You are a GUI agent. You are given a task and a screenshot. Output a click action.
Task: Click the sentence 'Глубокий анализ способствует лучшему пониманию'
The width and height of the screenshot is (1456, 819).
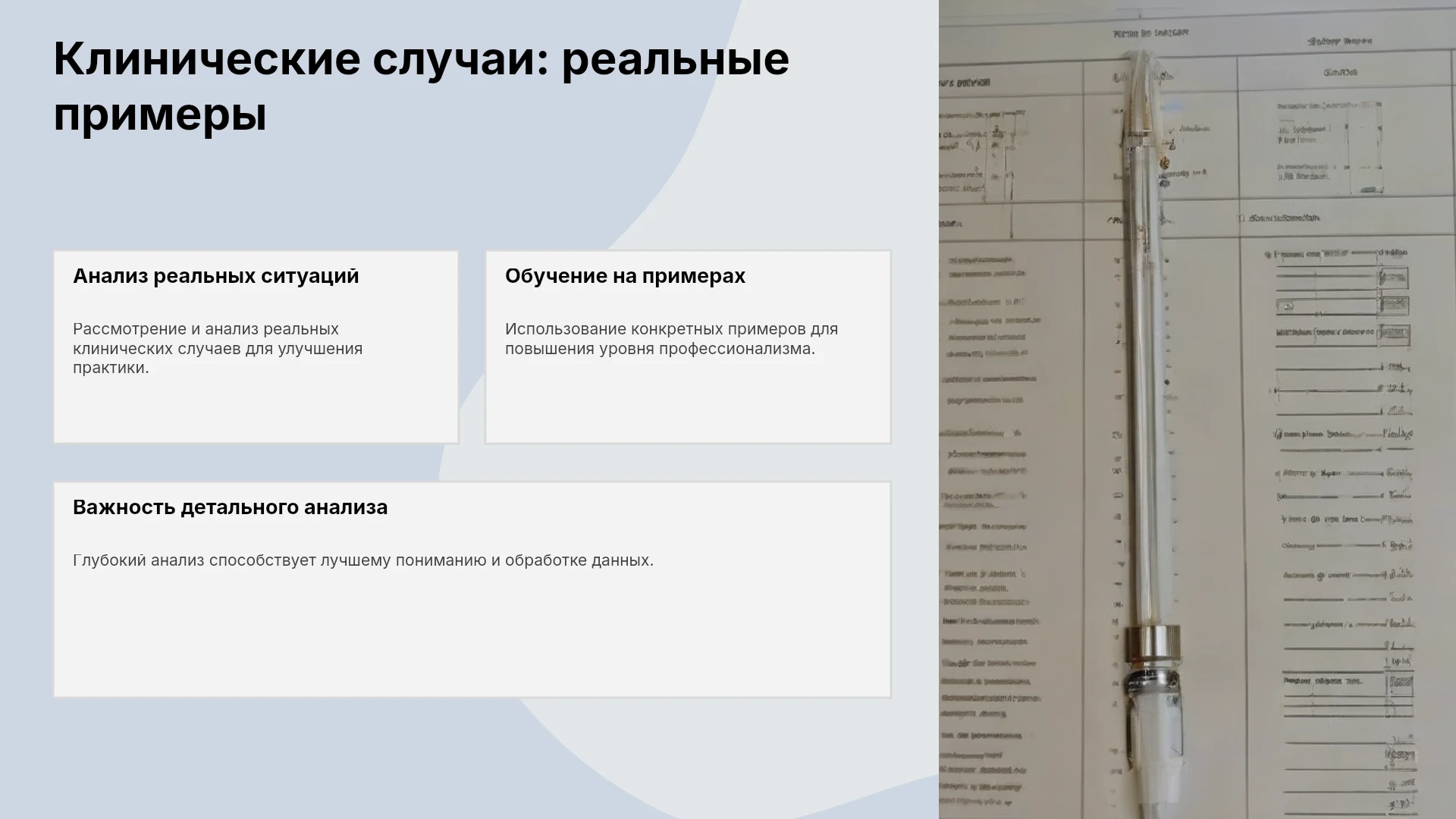363,560
